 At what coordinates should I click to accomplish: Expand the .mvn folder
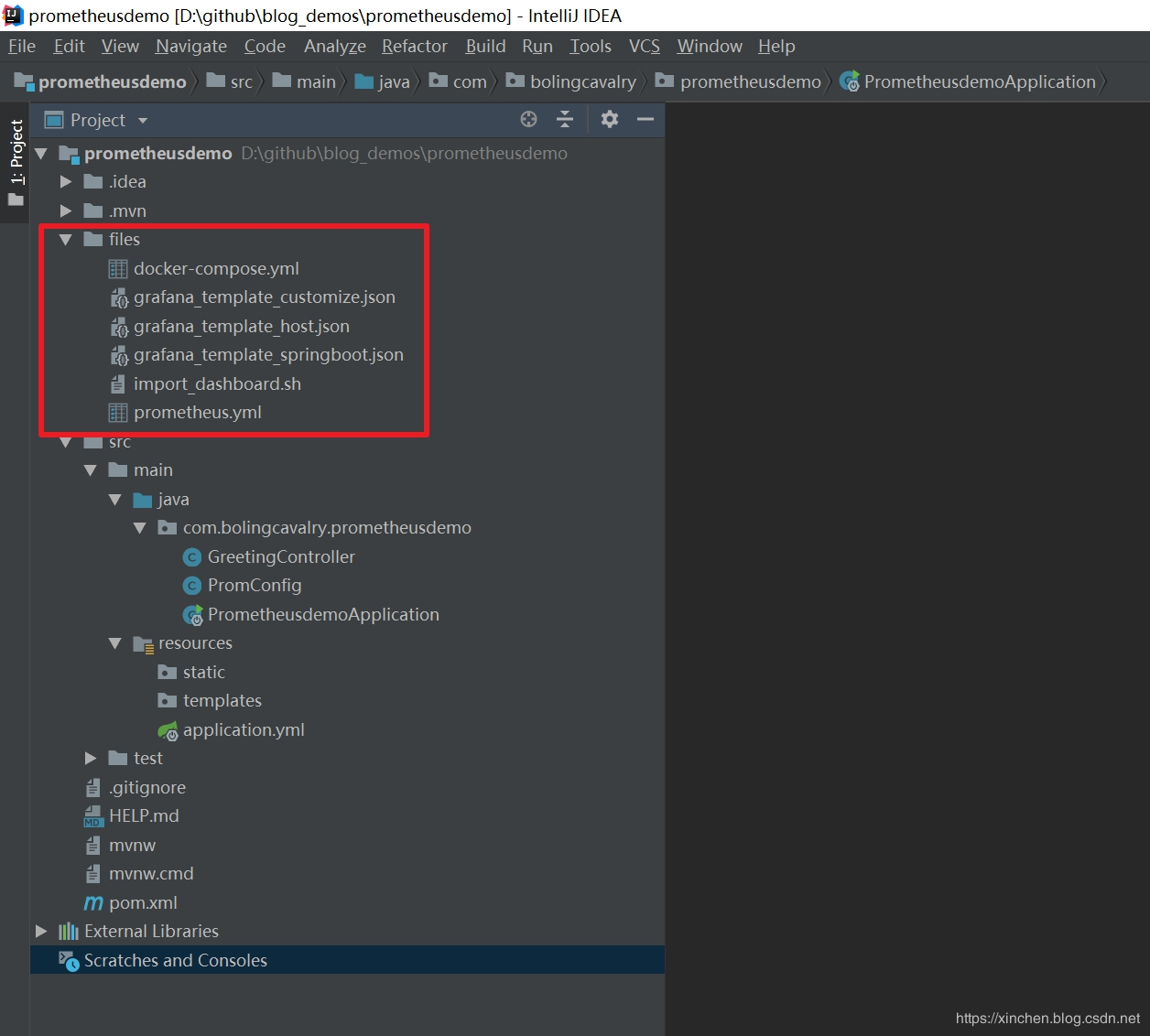[66, 211]
